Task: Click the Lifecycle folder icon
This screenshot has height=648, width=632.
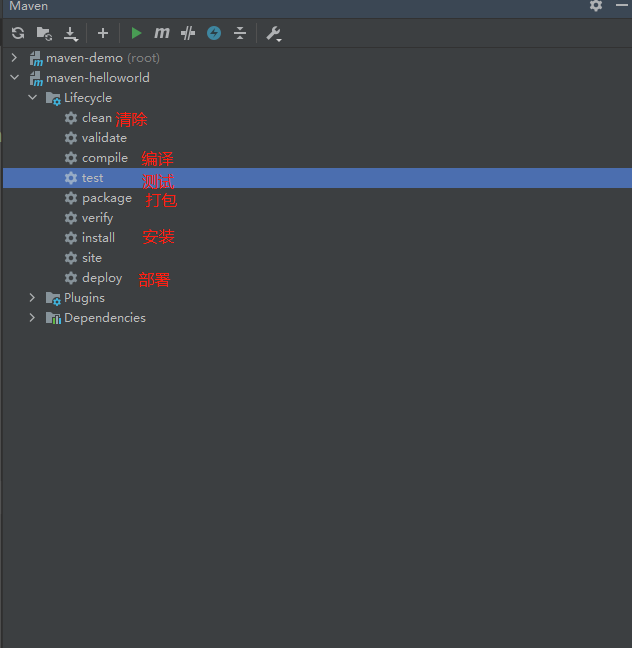Action: click(53, 98)
